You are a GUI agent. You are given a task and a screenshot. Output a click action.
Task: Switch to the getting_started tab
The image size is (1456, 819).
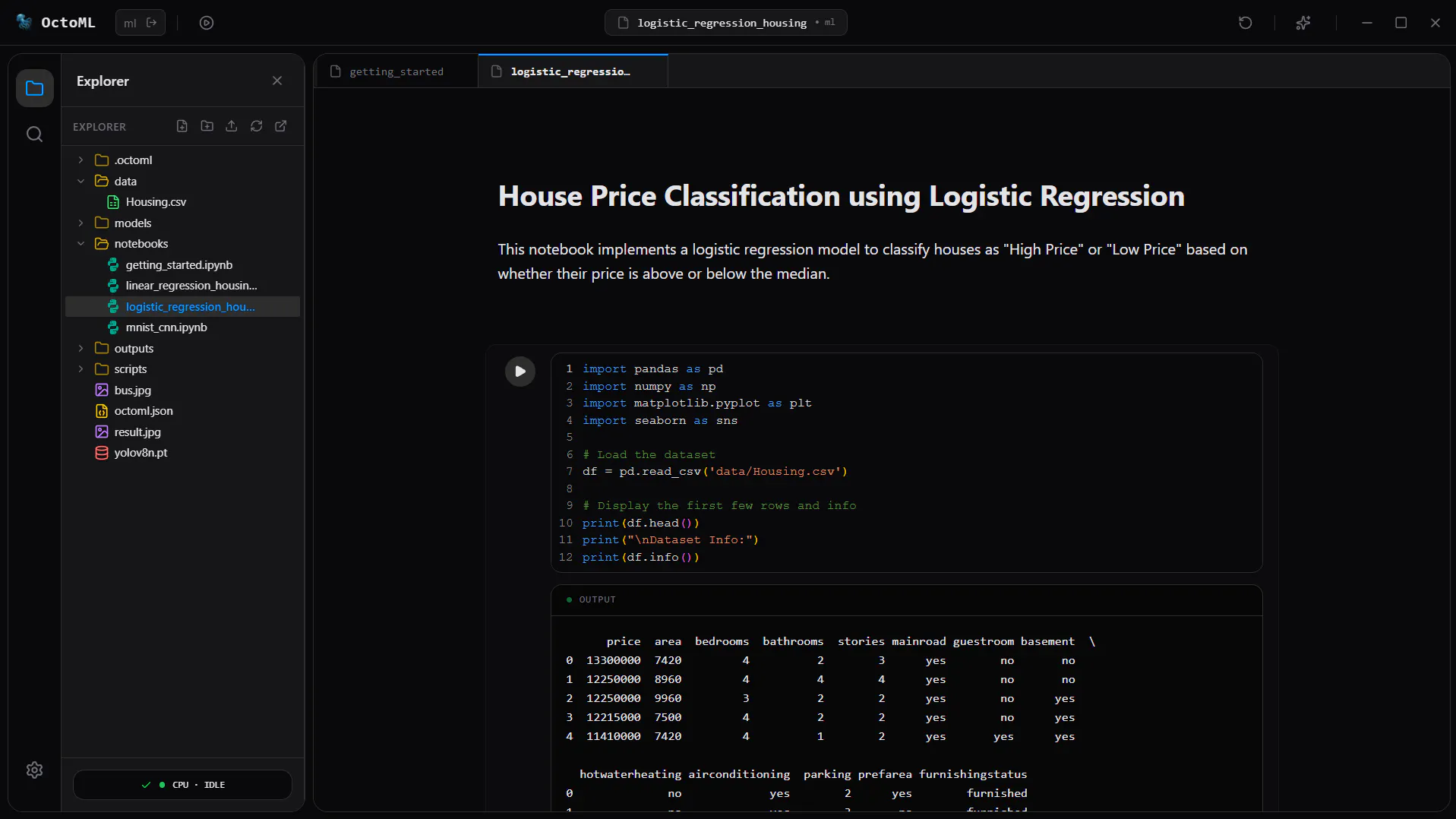[x=396, y=71]
